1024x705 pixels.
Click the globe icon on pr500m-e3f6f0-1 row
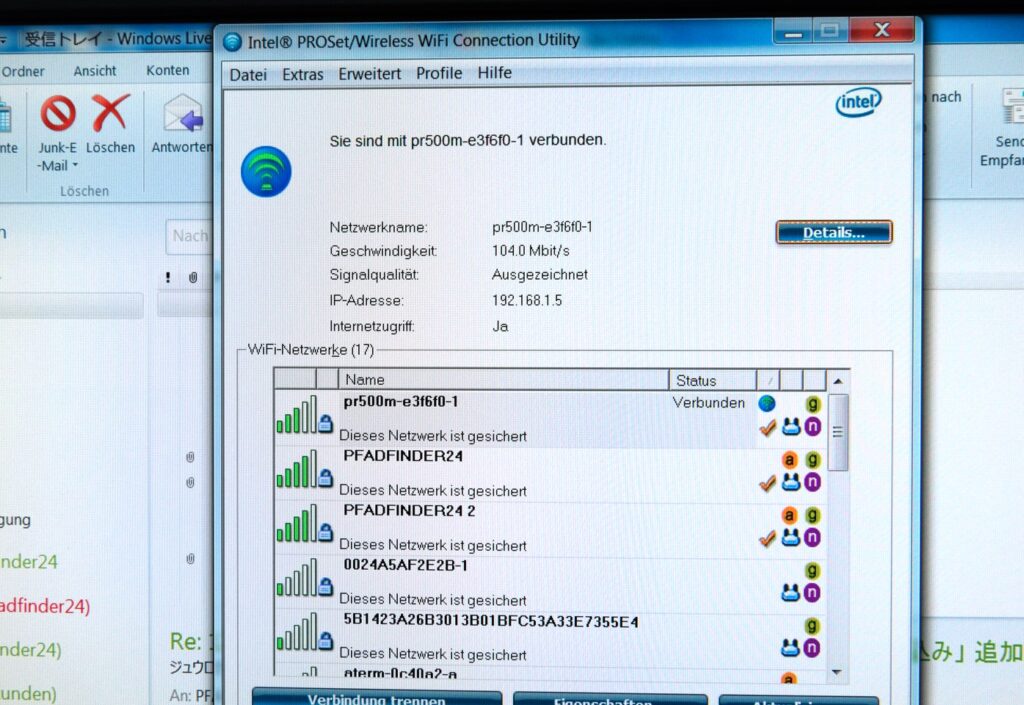[x=767, y=404]
